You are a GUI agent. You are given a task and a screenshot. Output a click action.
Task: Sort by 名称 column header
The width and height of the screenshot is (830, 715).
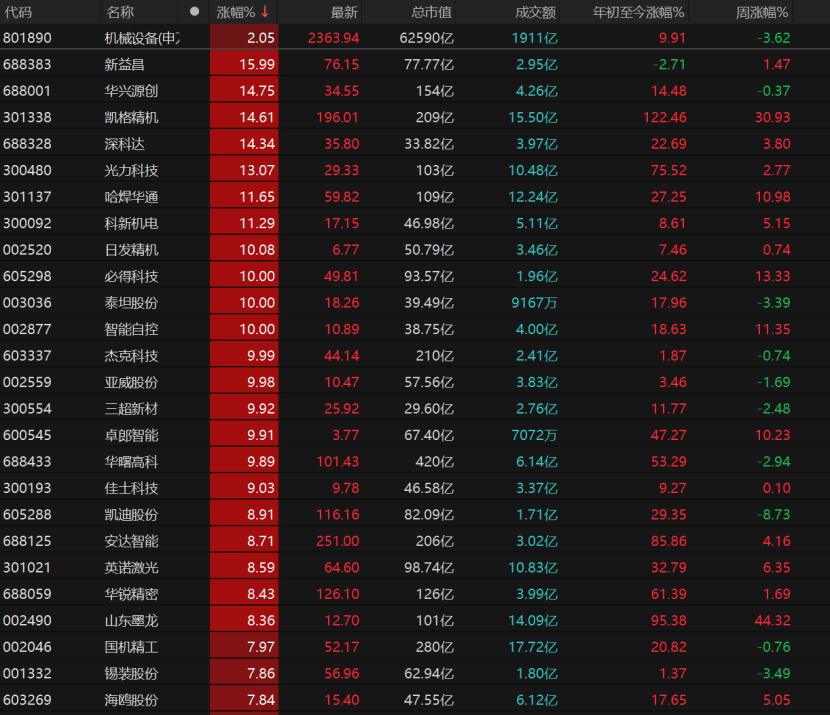(120, 12)
